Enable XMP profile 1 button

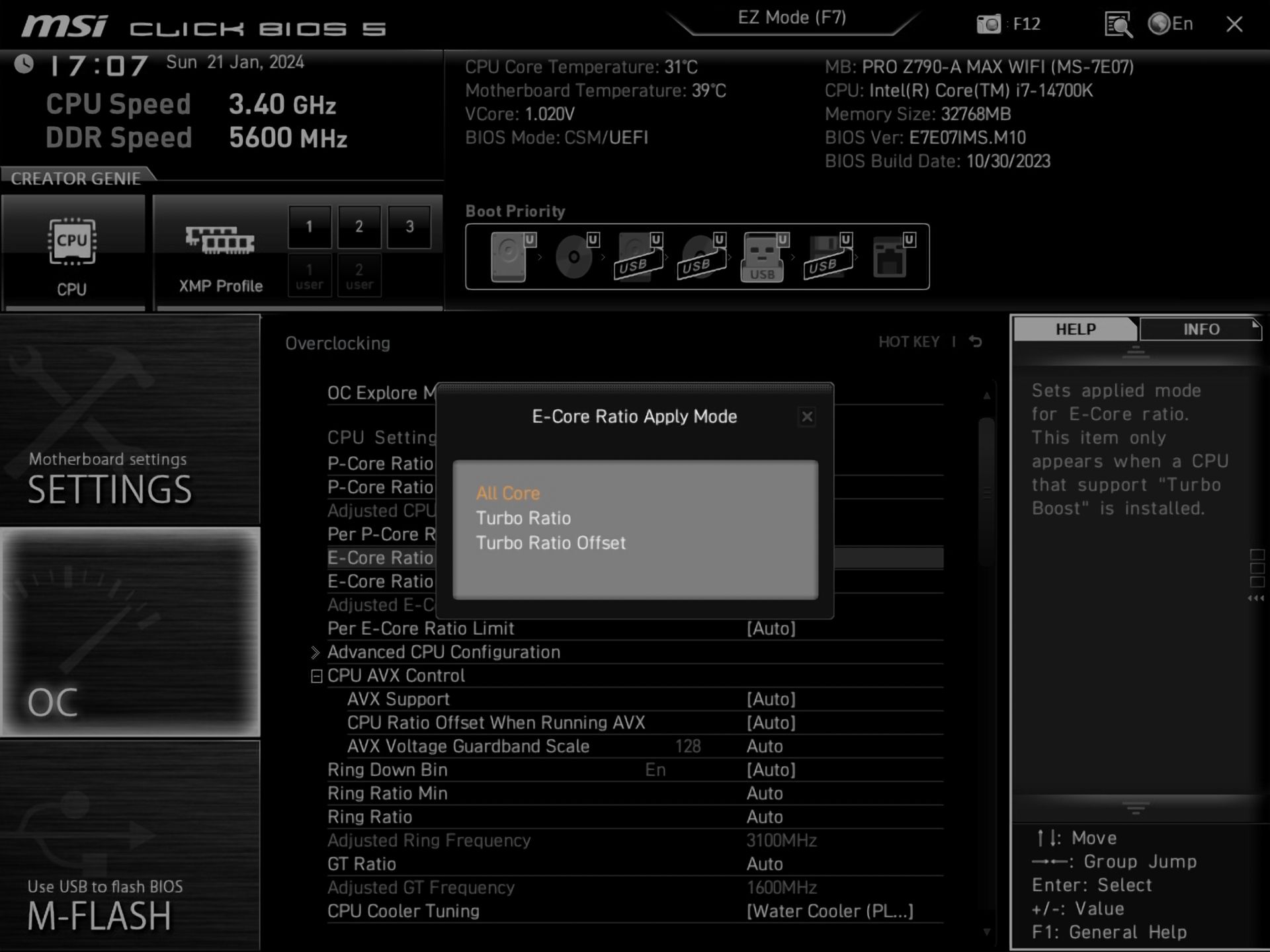point(310,227)
